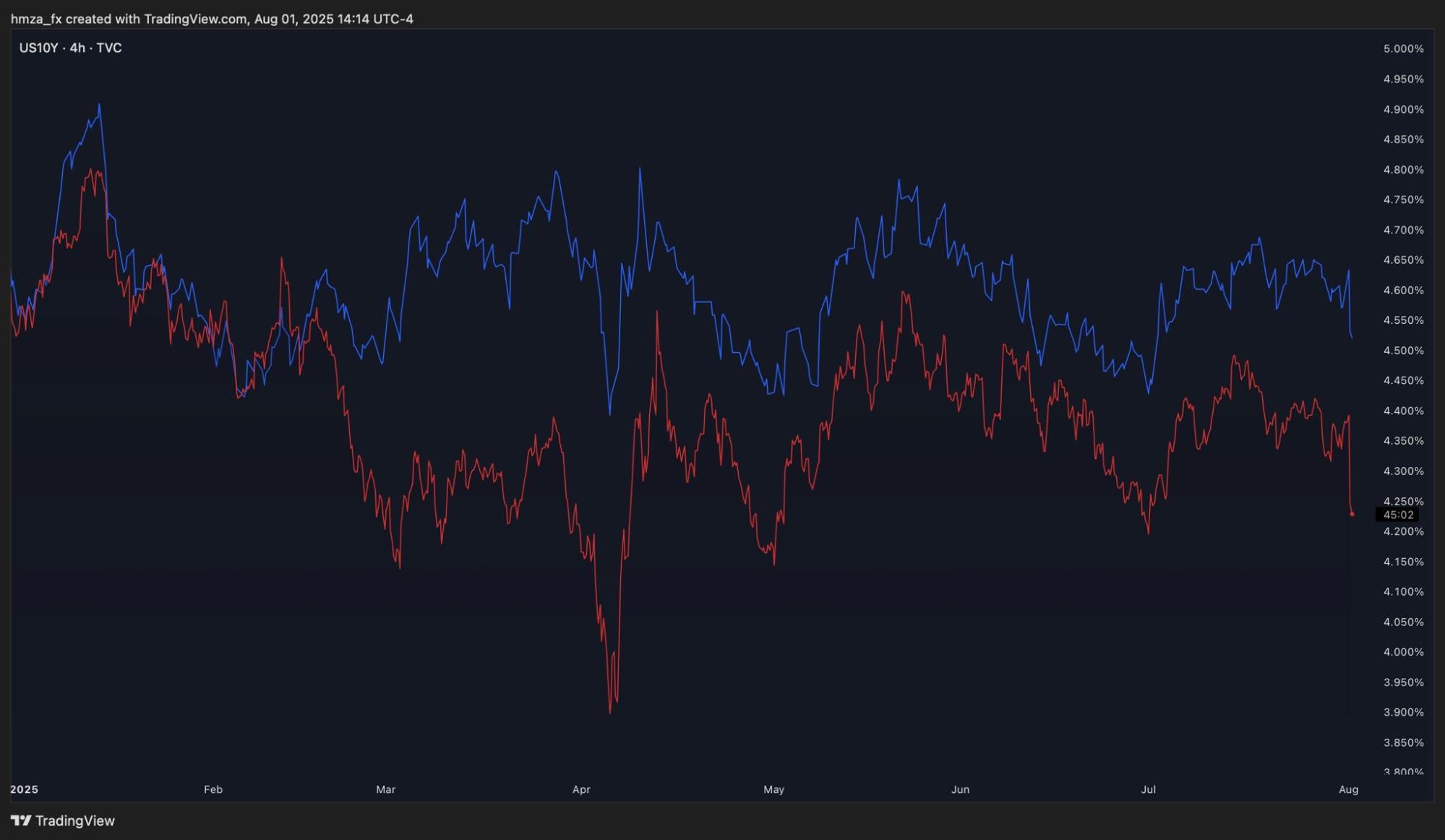Click the 4.800% price axis label
Viewport: 1445px width, 840px height.
pyautogui.click(x=1403, y=170)
